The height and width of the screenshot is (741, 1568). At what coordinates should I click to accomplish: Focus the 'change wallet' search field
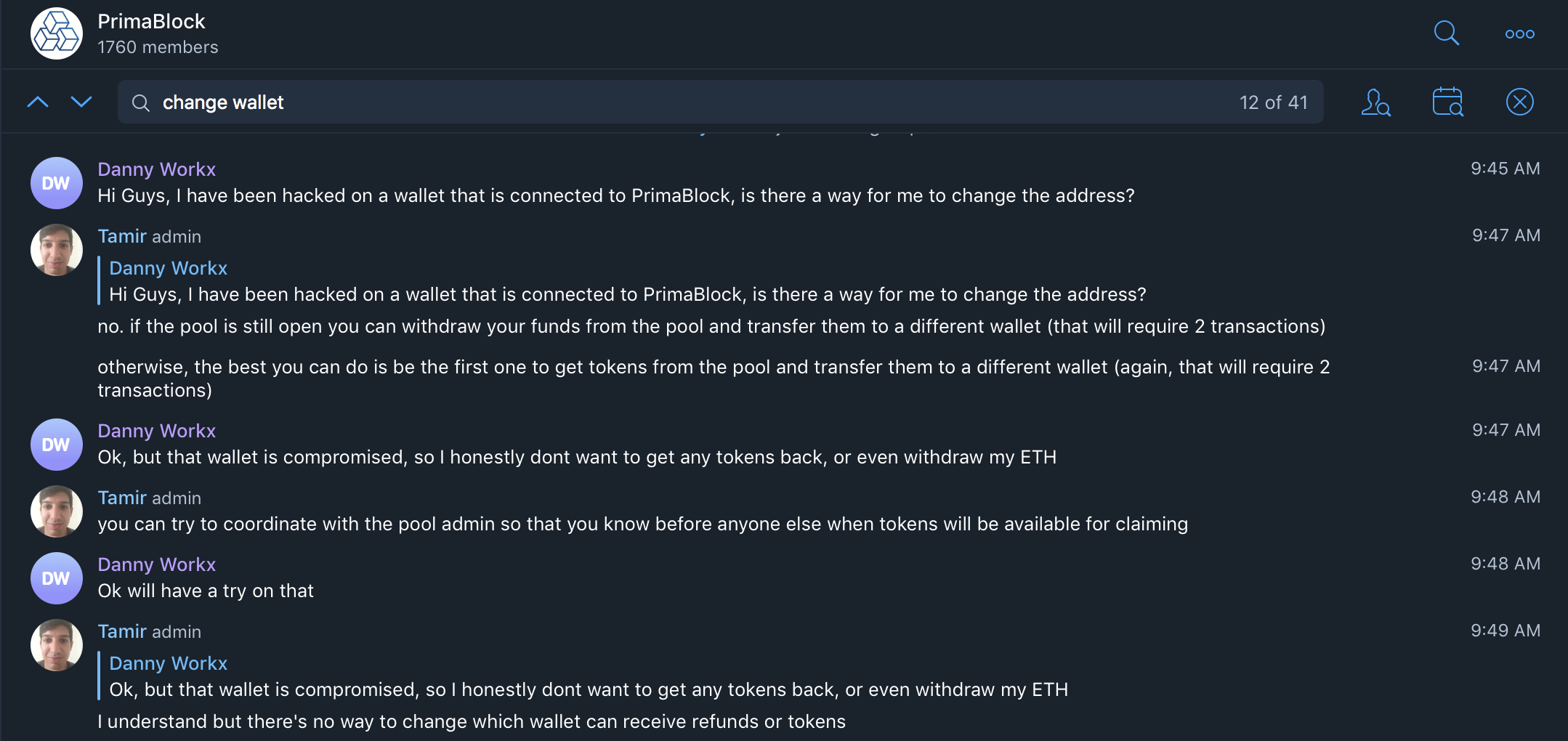click(x=720, y=102)
